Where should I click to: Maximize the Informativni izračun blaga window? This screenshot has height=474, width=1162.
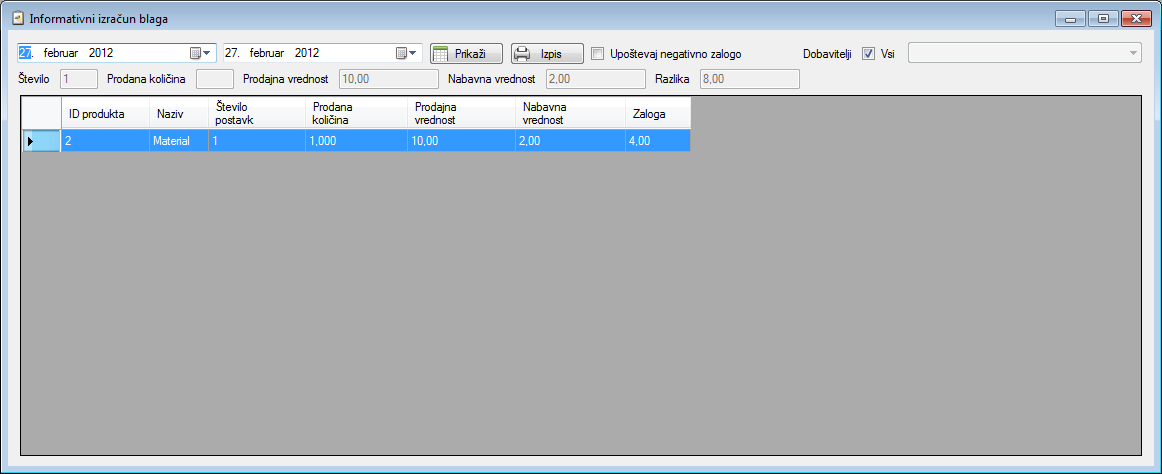click(x=1103, y=18)
